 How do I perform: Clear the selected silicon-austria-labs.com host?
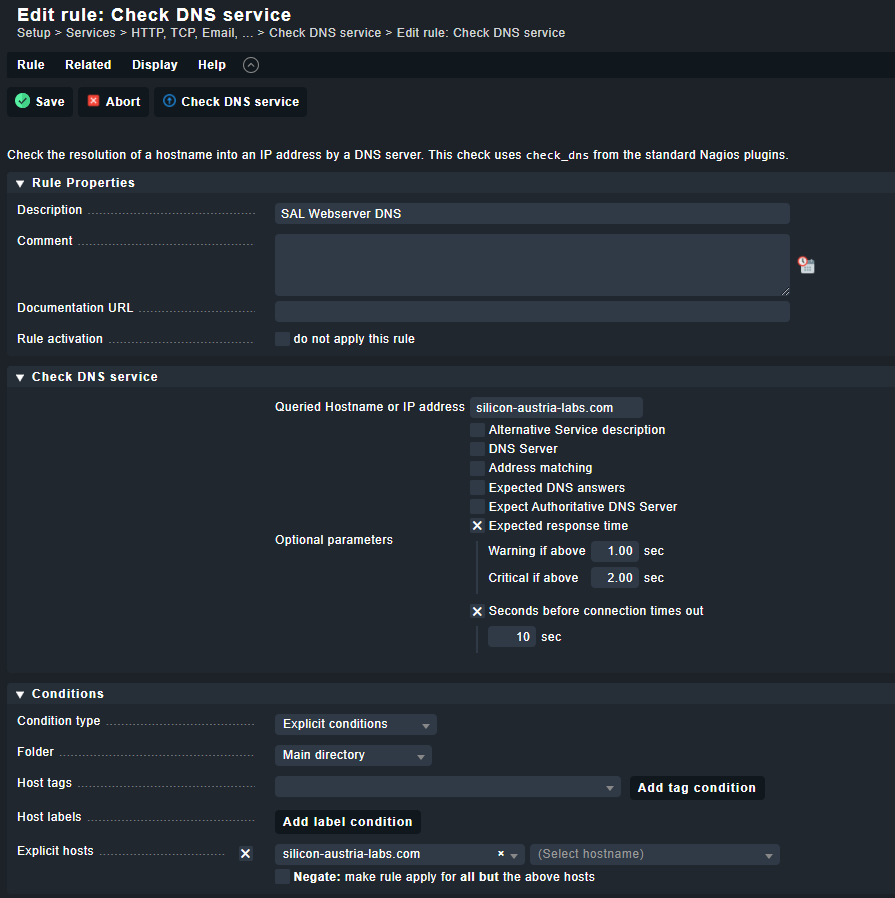tap(501, 854)
